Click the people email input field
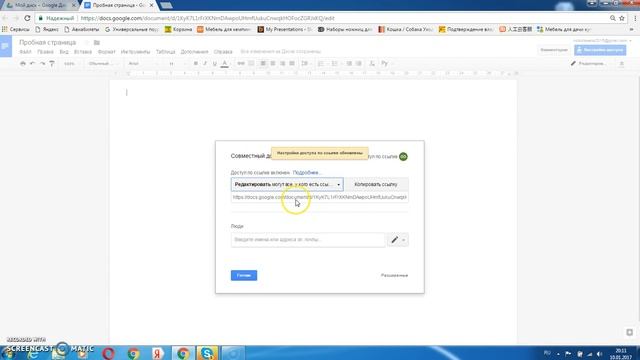The width and height of the screenshot is (640, 360). point(308,240)
